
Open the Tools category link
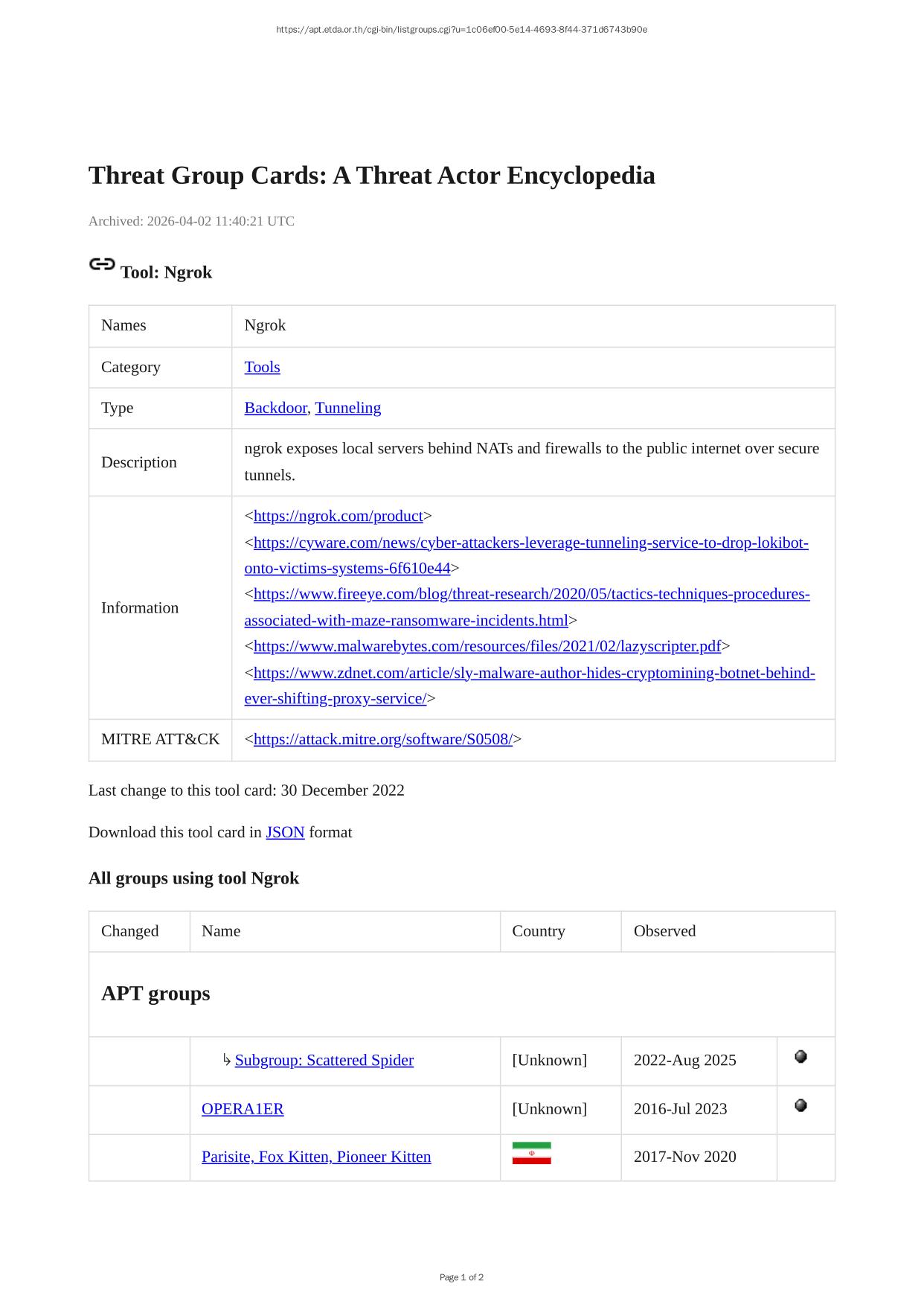(x=262, y=367)
